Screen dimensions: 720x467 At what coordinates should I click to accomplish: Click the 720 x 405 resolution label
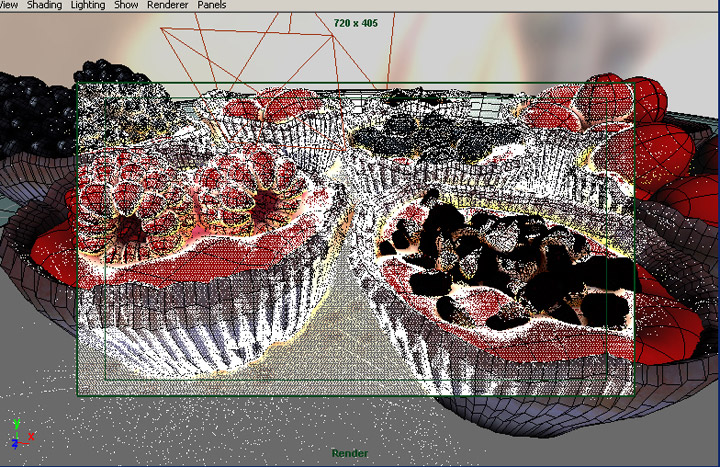tap(356, 23)
